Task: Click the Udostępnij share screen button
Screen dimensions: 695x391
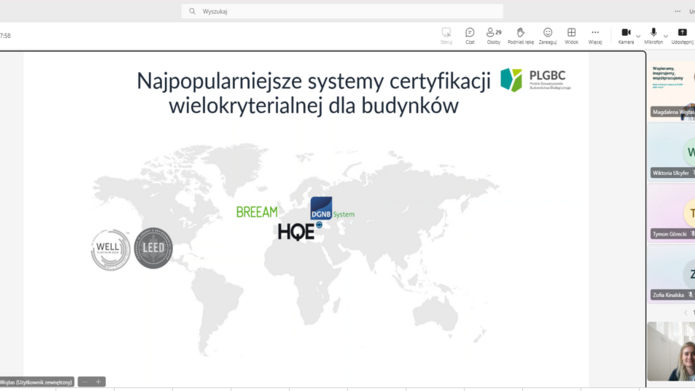Action: click(x=683, y=36)
